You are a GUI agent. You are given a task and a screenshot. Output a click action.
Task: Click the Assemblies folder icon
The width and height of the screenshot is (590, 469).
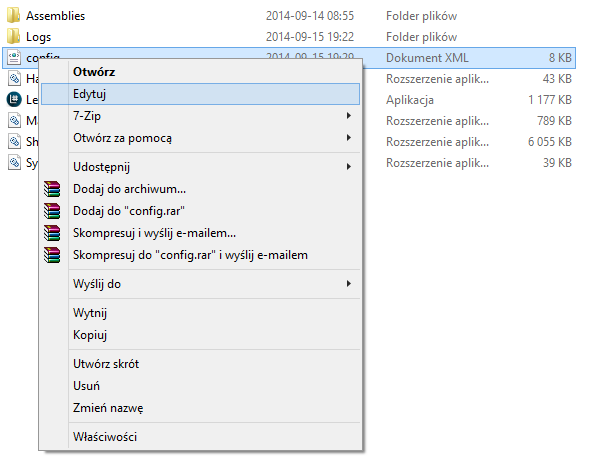tap(14, 15)
